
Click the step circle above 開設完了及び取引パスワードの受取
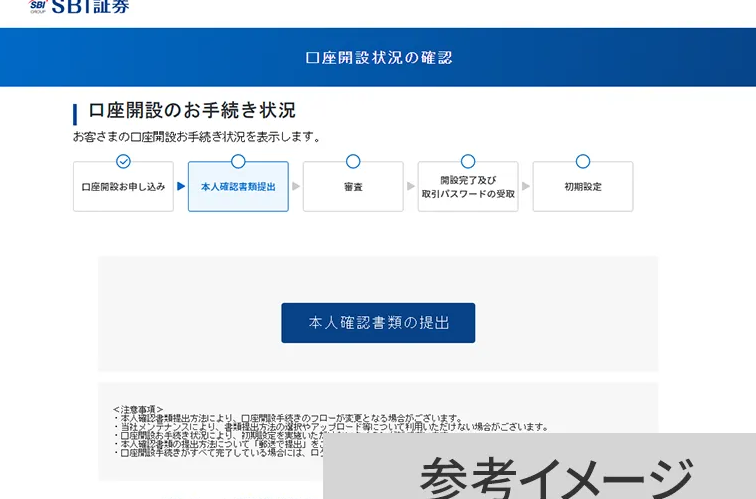pyautogui.click(x=468, y=161)
